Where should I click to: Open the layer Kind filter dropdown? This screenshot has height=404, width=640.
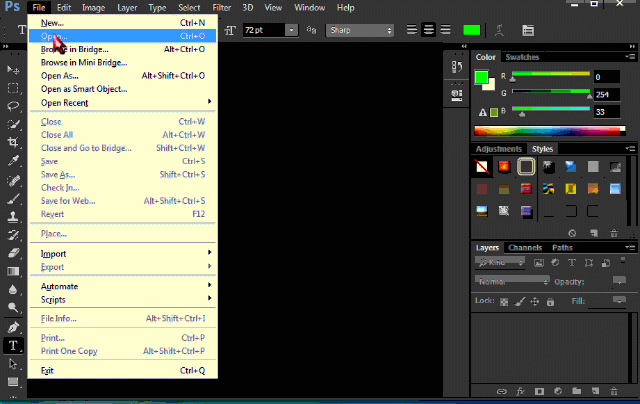click(x=500, y=262)
